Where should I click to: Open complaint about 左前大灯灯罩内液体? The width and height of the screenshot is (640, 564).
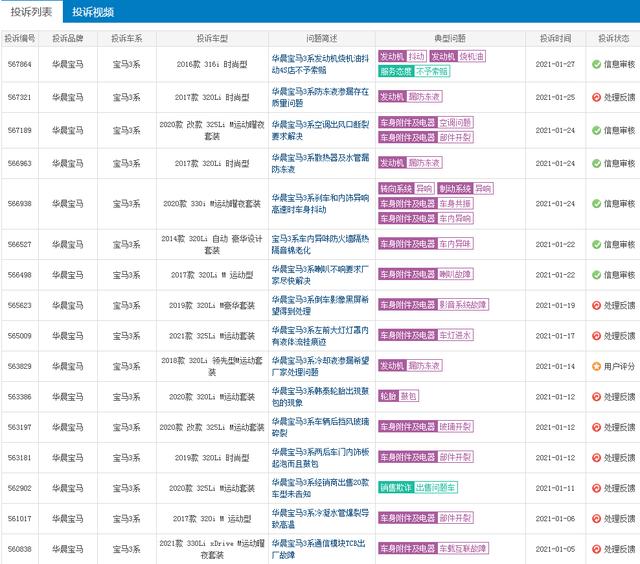[320, 335]
